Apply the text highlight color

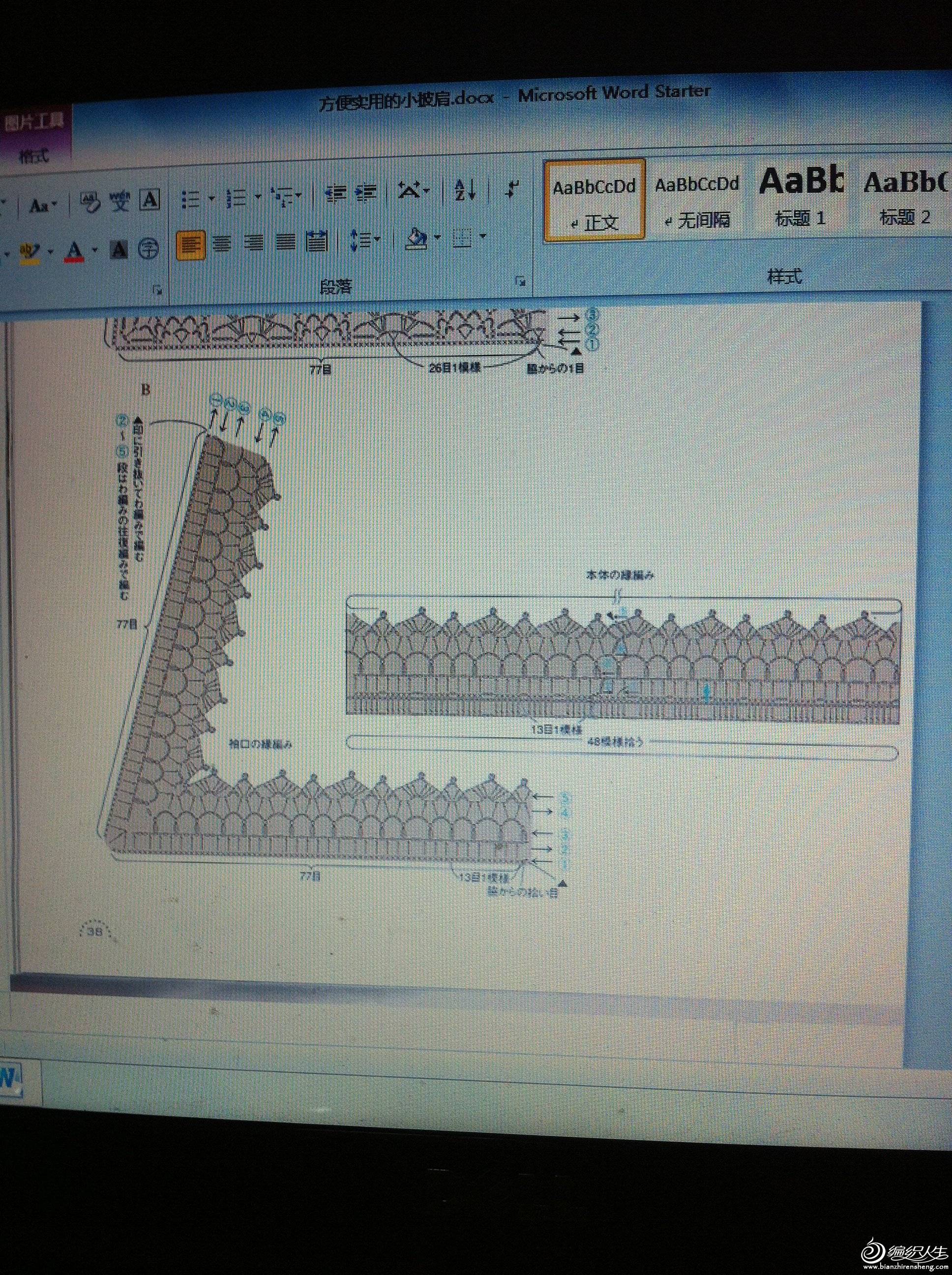30,253
